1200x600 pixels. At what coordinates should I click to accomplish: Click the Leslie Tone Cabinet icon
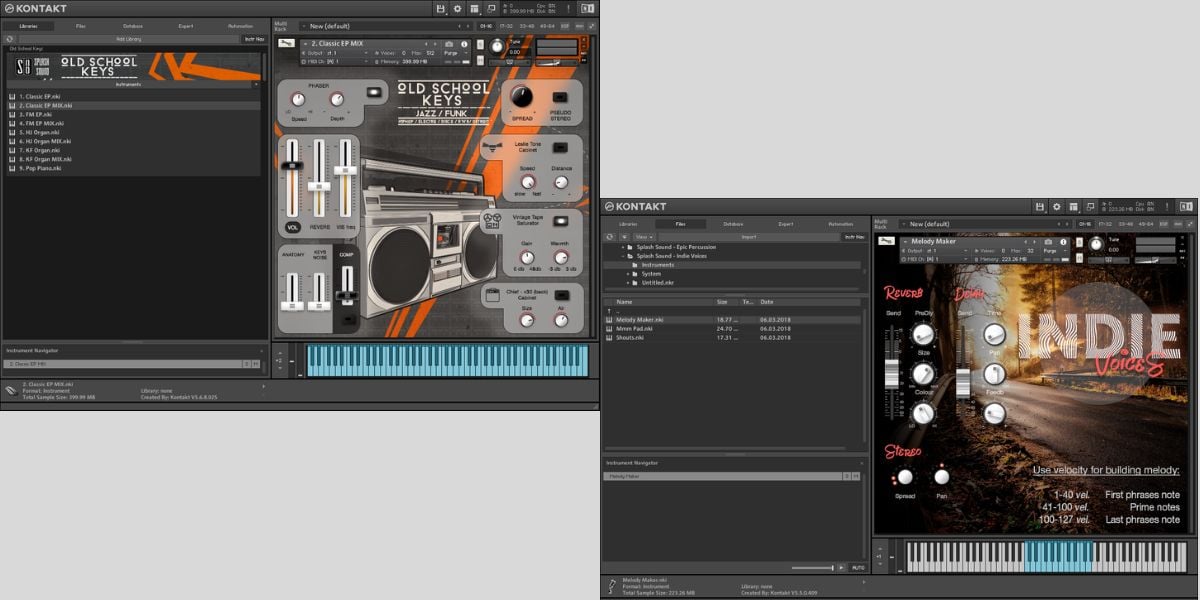click(491, 147)
